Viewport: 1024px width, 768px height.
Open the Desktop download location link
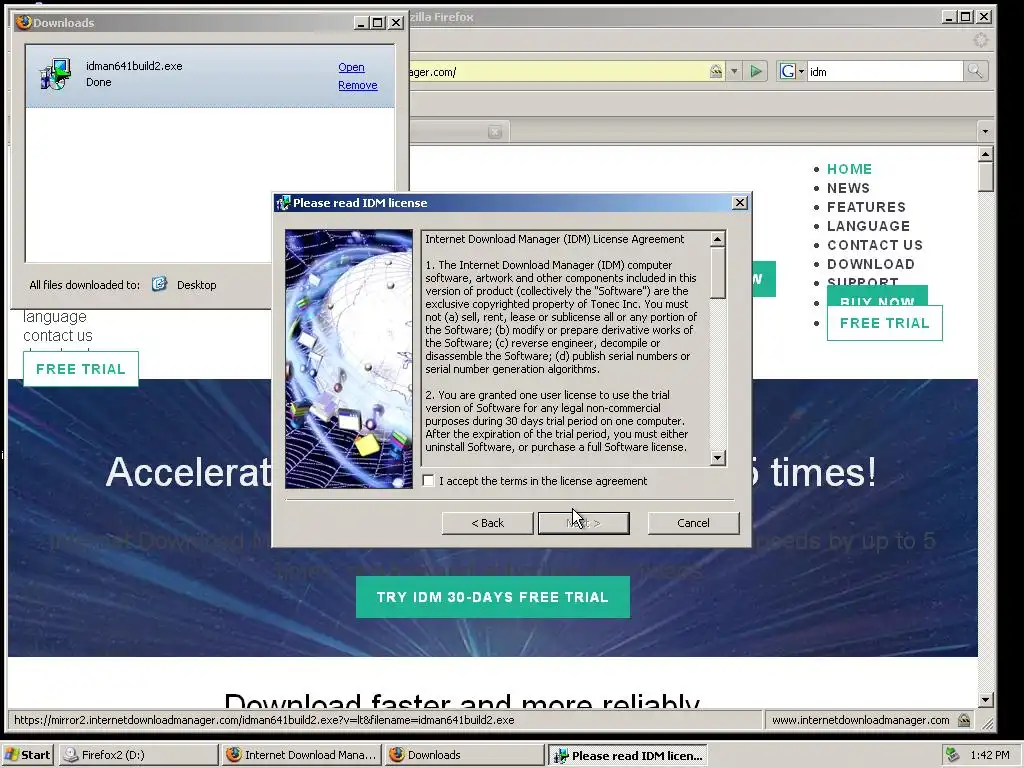[197, 285]
